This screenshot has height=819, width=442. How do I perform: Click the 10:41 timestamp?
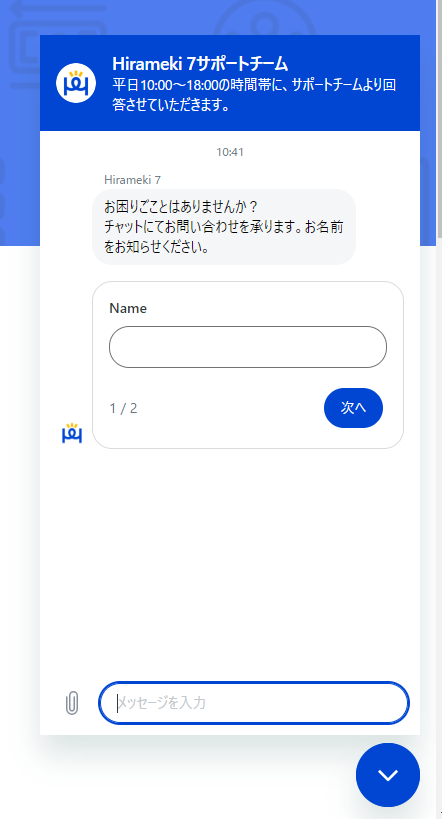point(230,152)
